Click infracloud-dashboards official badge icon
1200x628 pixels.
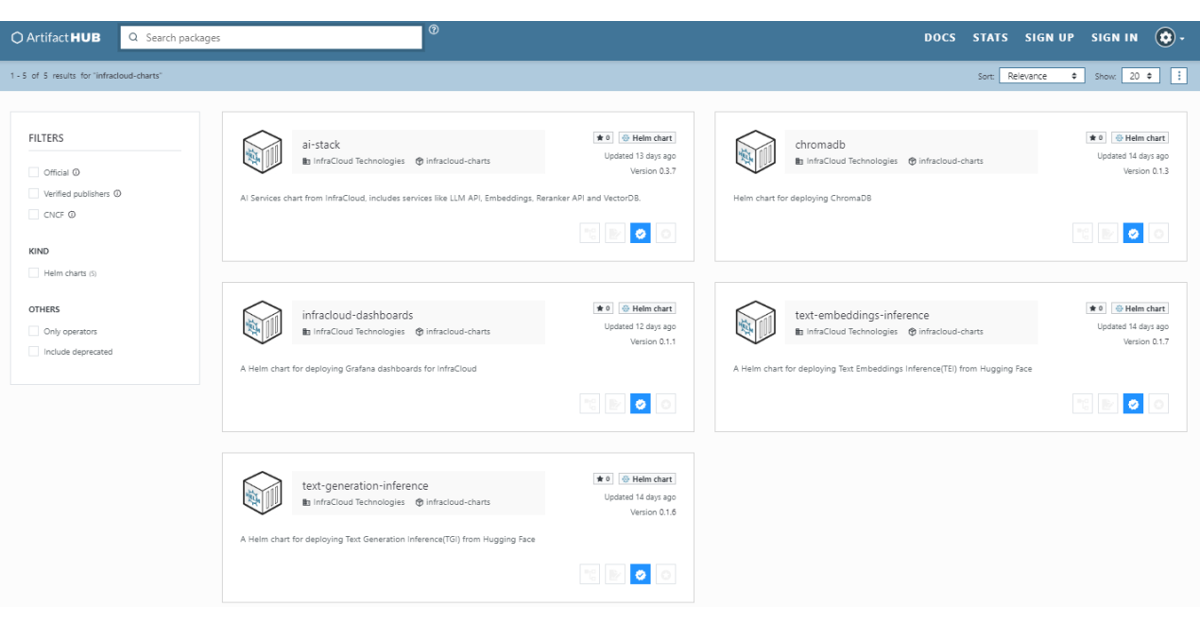pos(666,404)
